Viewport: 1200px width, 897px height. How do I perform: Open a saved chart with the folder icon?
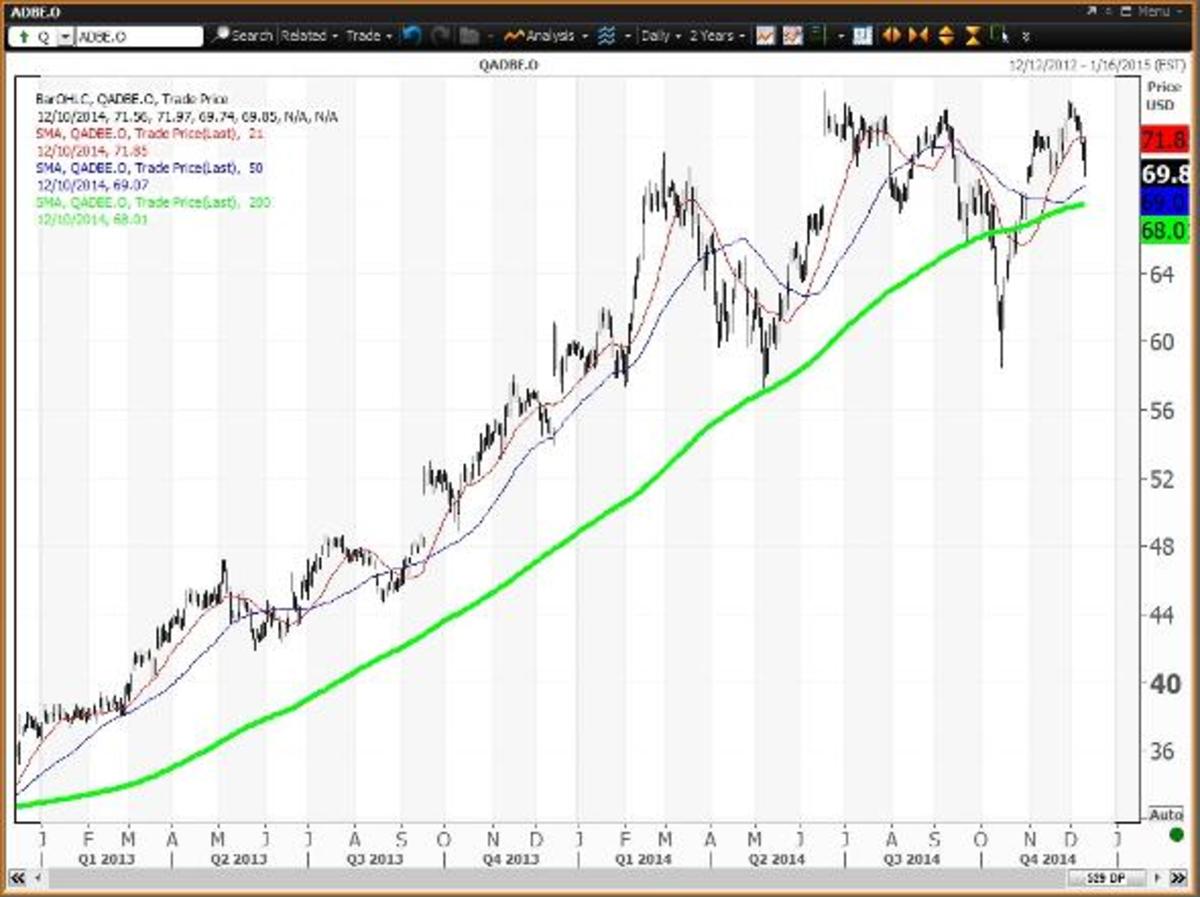coord(469,36)
